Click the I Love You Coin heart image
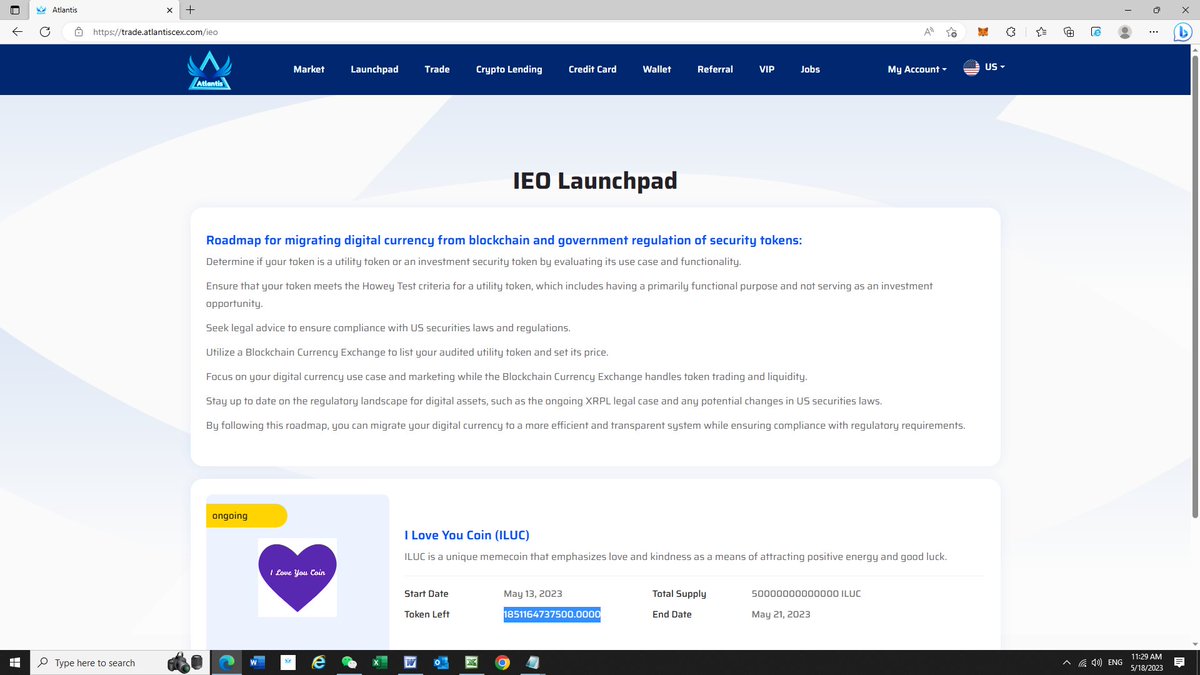 coord(297,577)
